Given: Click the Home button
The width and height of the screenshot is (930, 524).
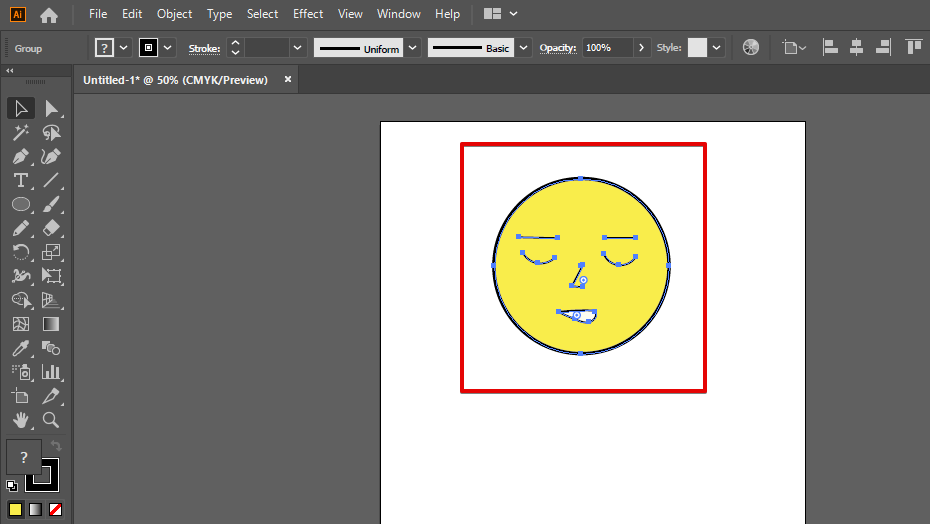Looking at the screenshot, I should (49, 15).
